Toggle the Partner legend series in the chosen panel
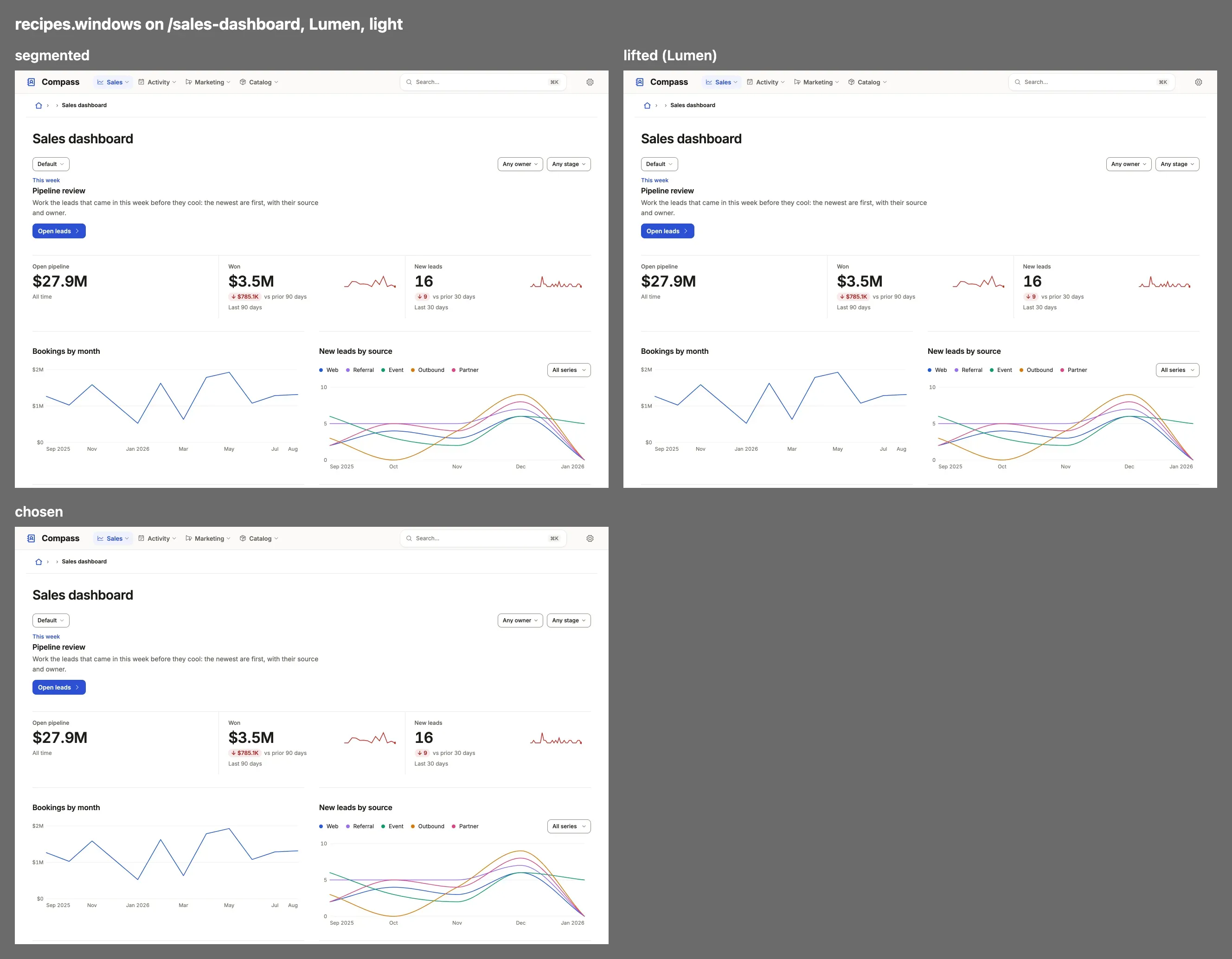 pos(465,826)
